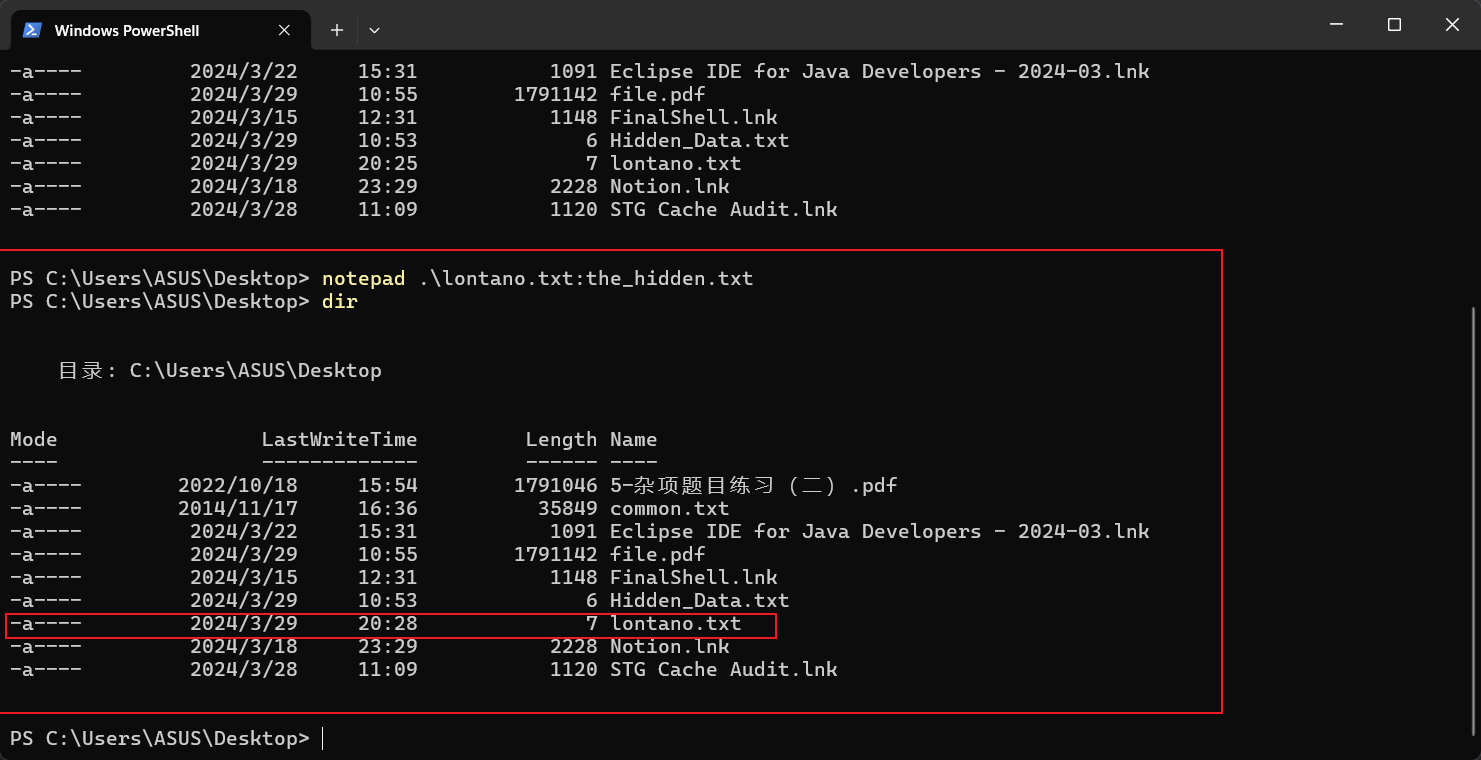
Task: Click the 目录 directory path line
Action: (220, 370)
